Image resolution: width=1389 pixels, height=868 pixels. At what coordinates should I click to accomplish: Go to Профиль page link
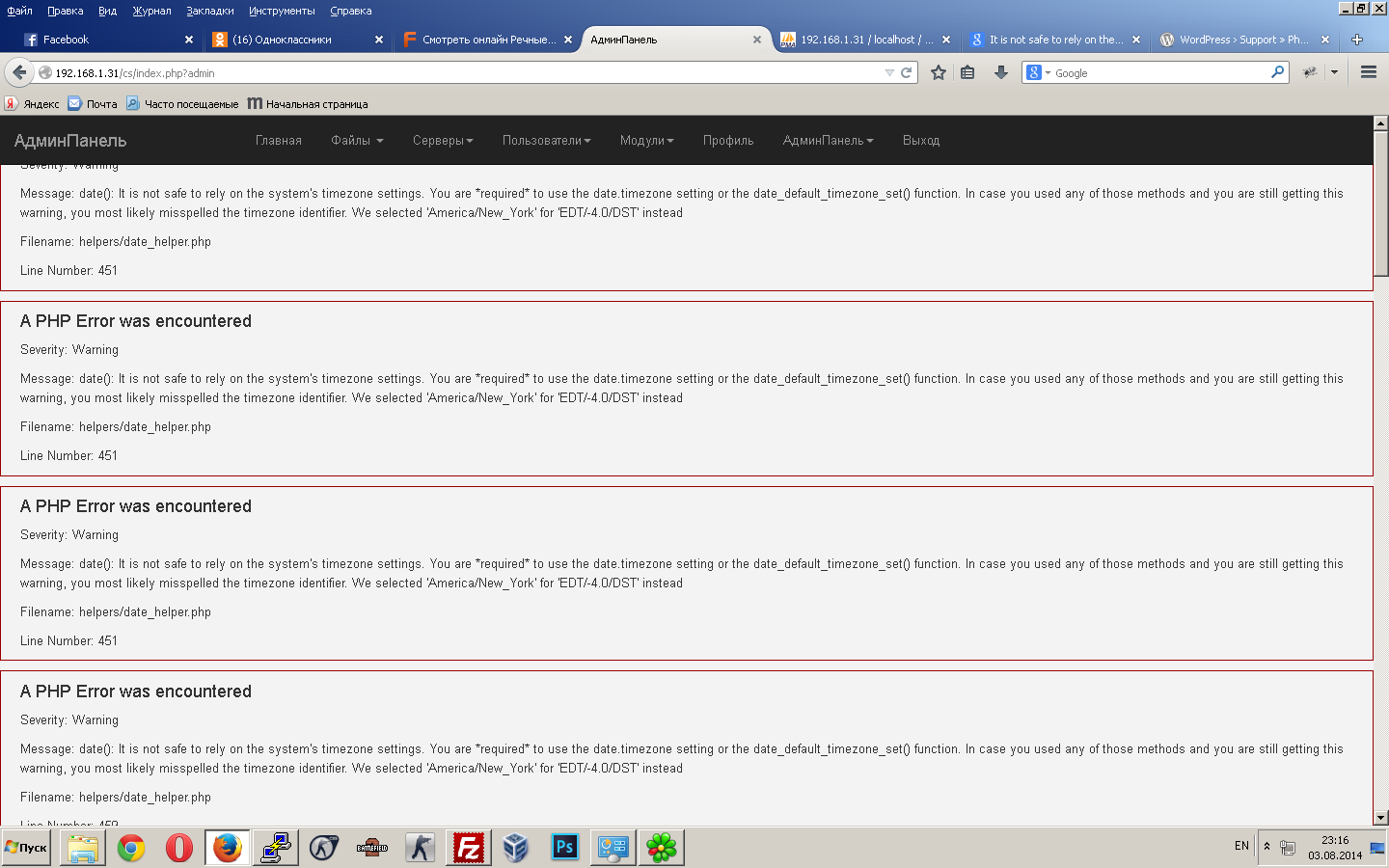coord(728,141)
